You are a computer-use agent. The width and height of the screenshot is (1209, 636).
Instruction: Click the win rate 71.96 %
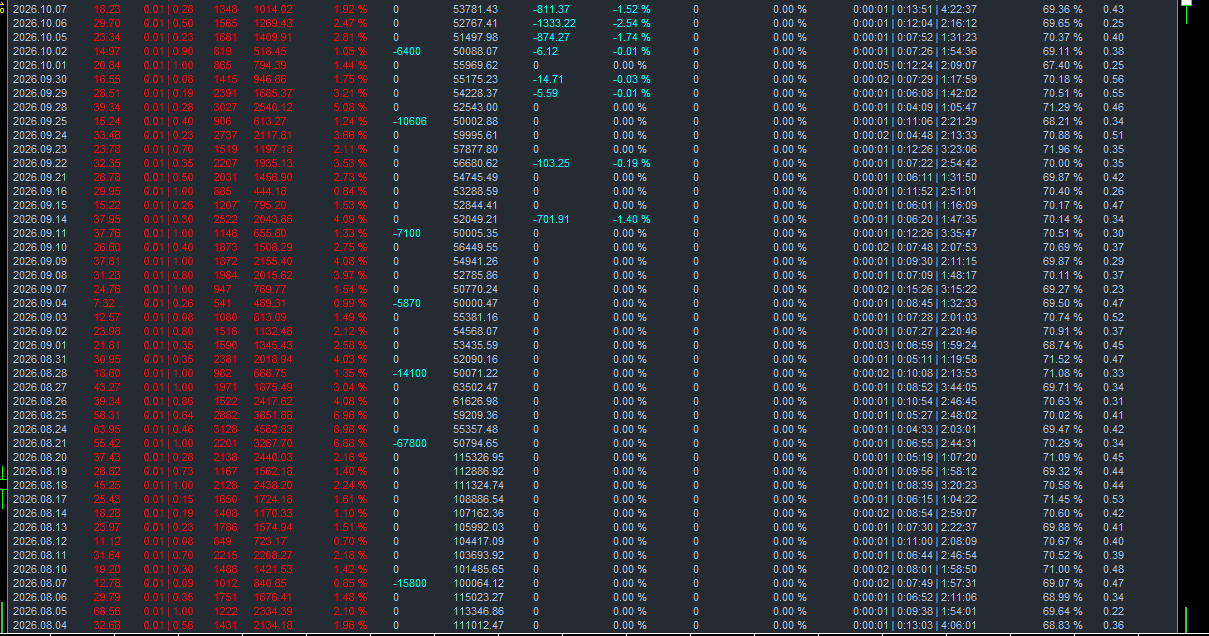1062,149
